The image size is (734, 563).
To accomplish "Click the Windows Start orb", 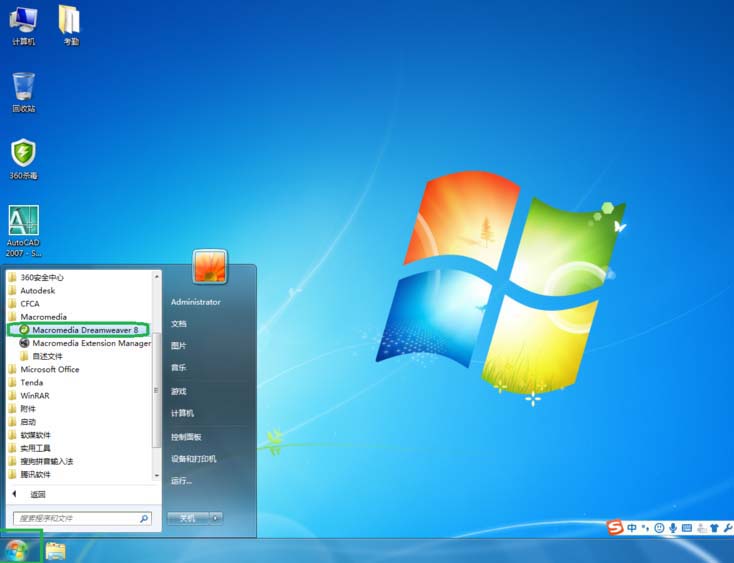I will pos(18,550).
